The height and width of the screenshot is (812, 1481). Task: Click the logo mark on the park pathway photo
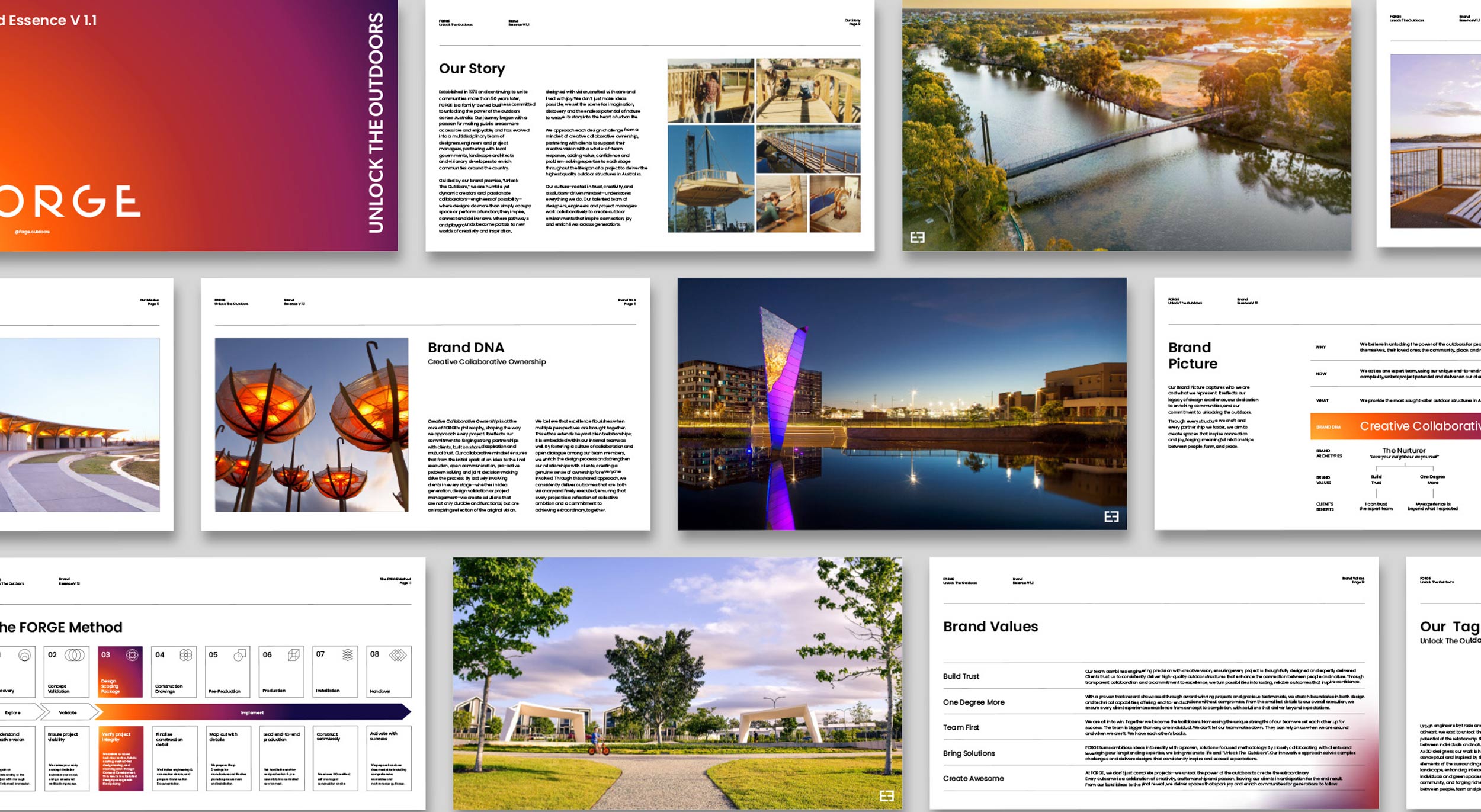(x=887, y=795)
